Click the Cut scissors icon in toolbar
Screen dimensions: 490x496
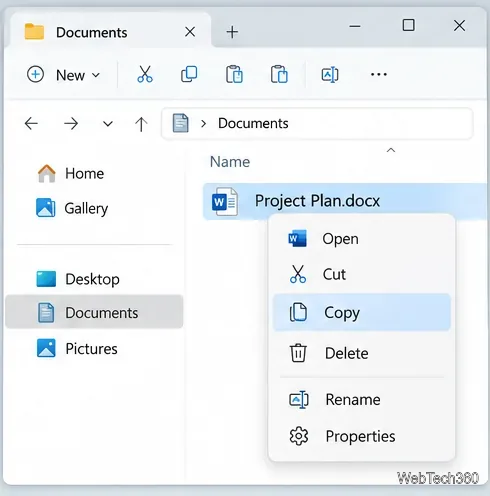[x=145, y=74]
